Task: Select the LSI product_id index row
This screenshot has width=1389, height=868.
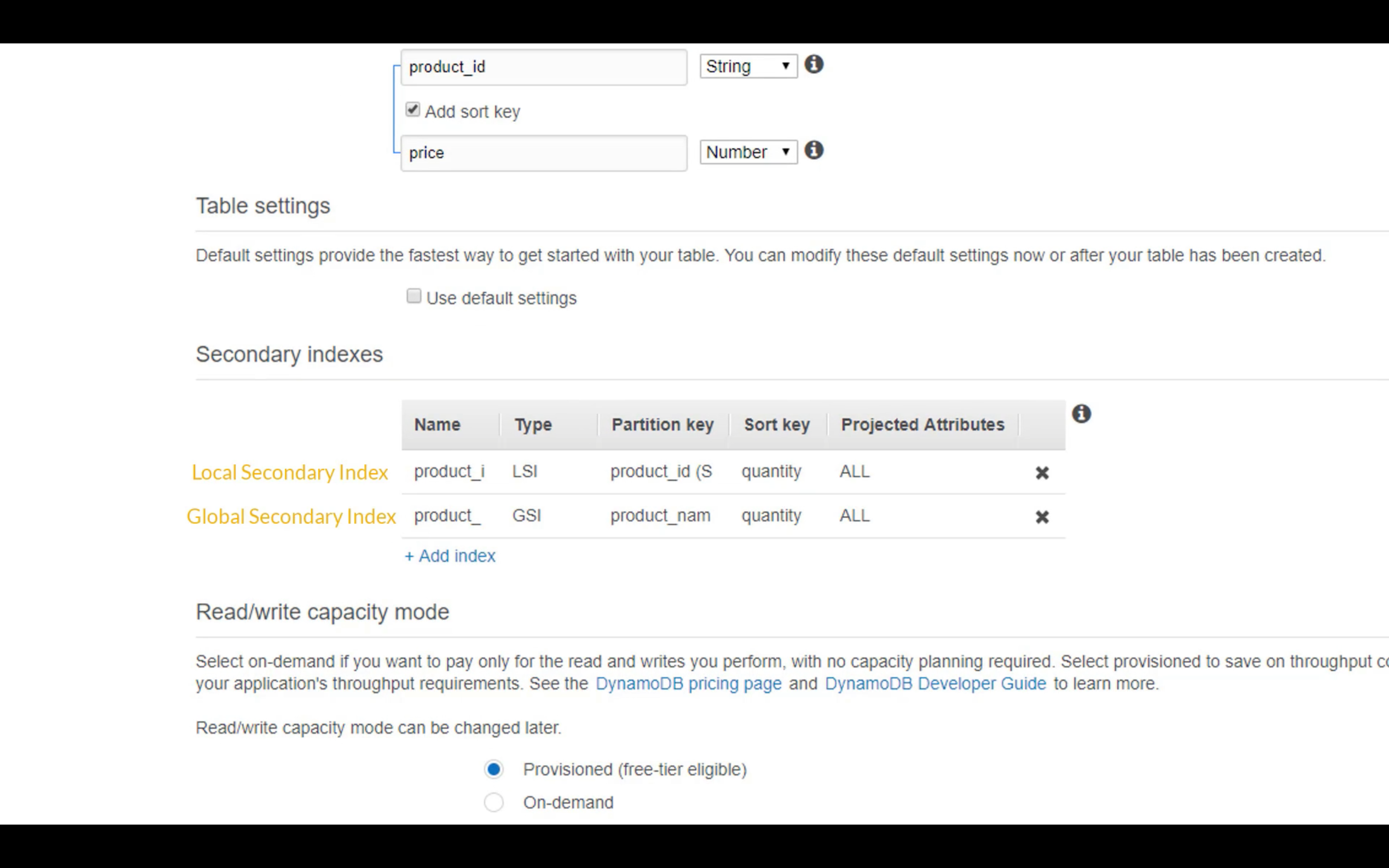Action: pos(660,472)
